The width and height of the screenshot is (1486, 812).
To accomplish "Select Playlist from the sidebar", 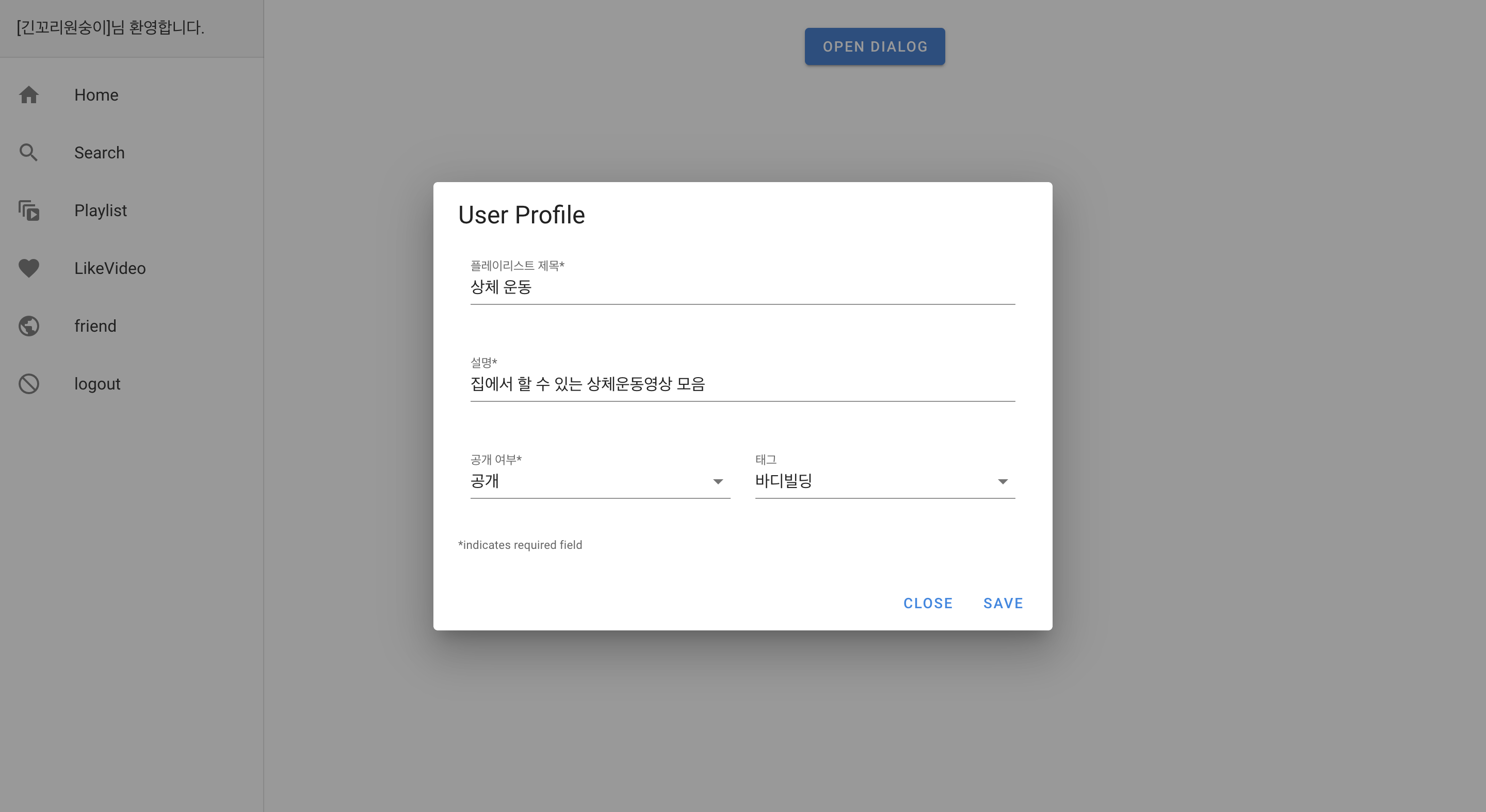I will click(101, 210).
